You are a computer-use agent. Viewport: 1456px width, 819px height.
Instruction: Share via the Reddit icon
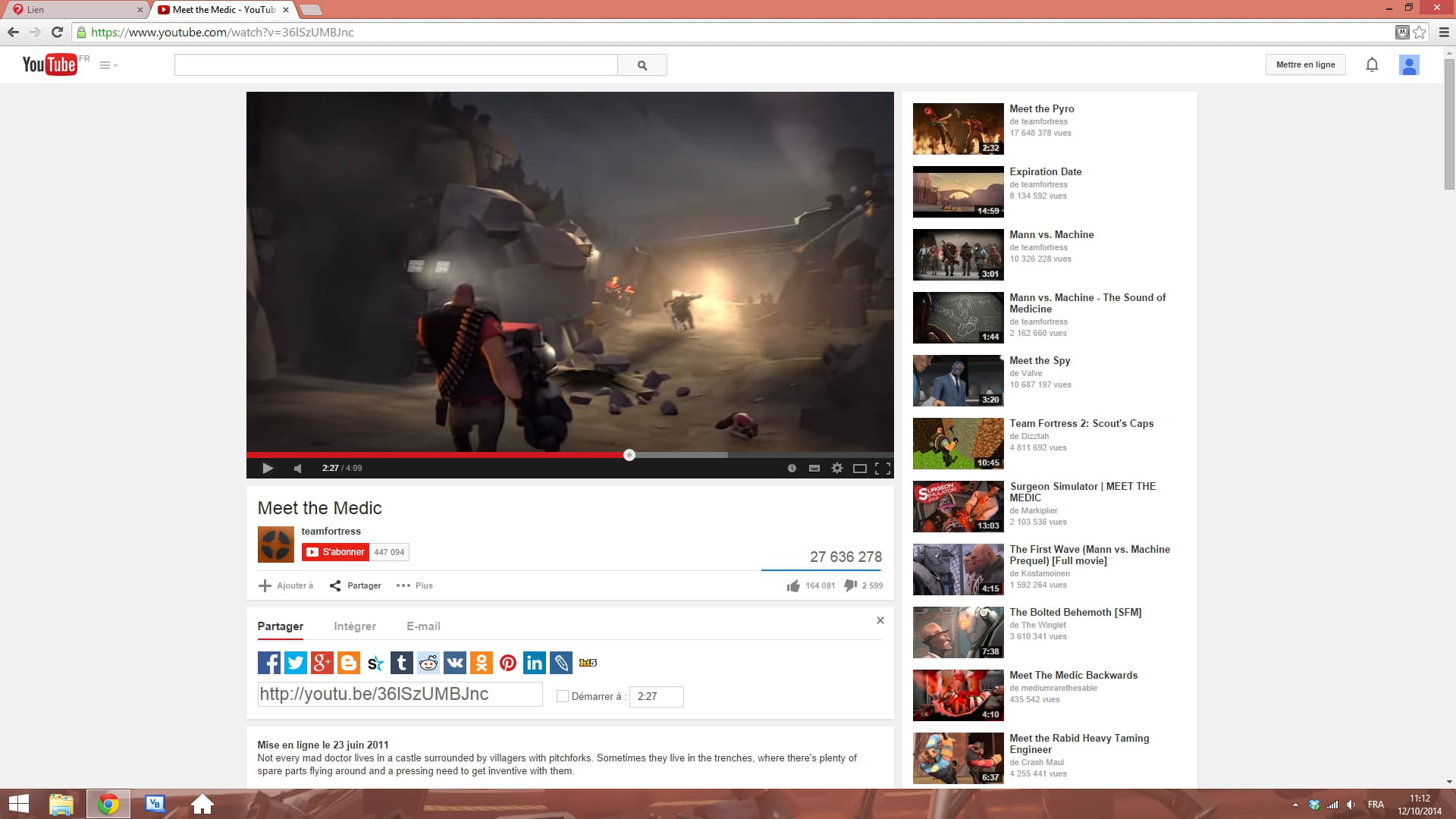point(428,663)
